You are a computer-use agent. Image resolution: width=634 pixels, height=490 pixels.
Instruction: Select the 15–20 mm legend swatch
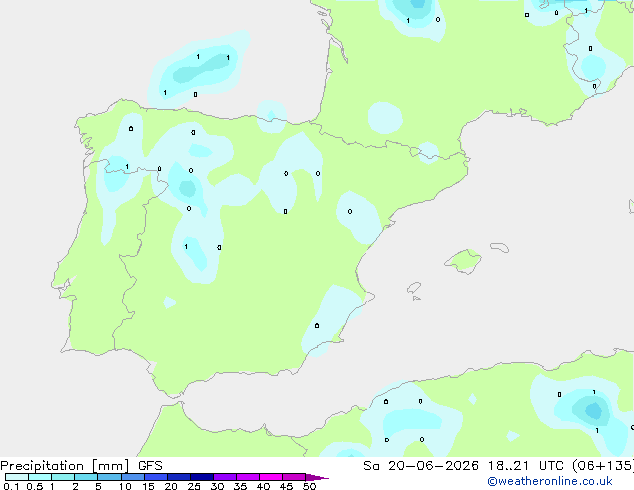click(x=155, y=477)
